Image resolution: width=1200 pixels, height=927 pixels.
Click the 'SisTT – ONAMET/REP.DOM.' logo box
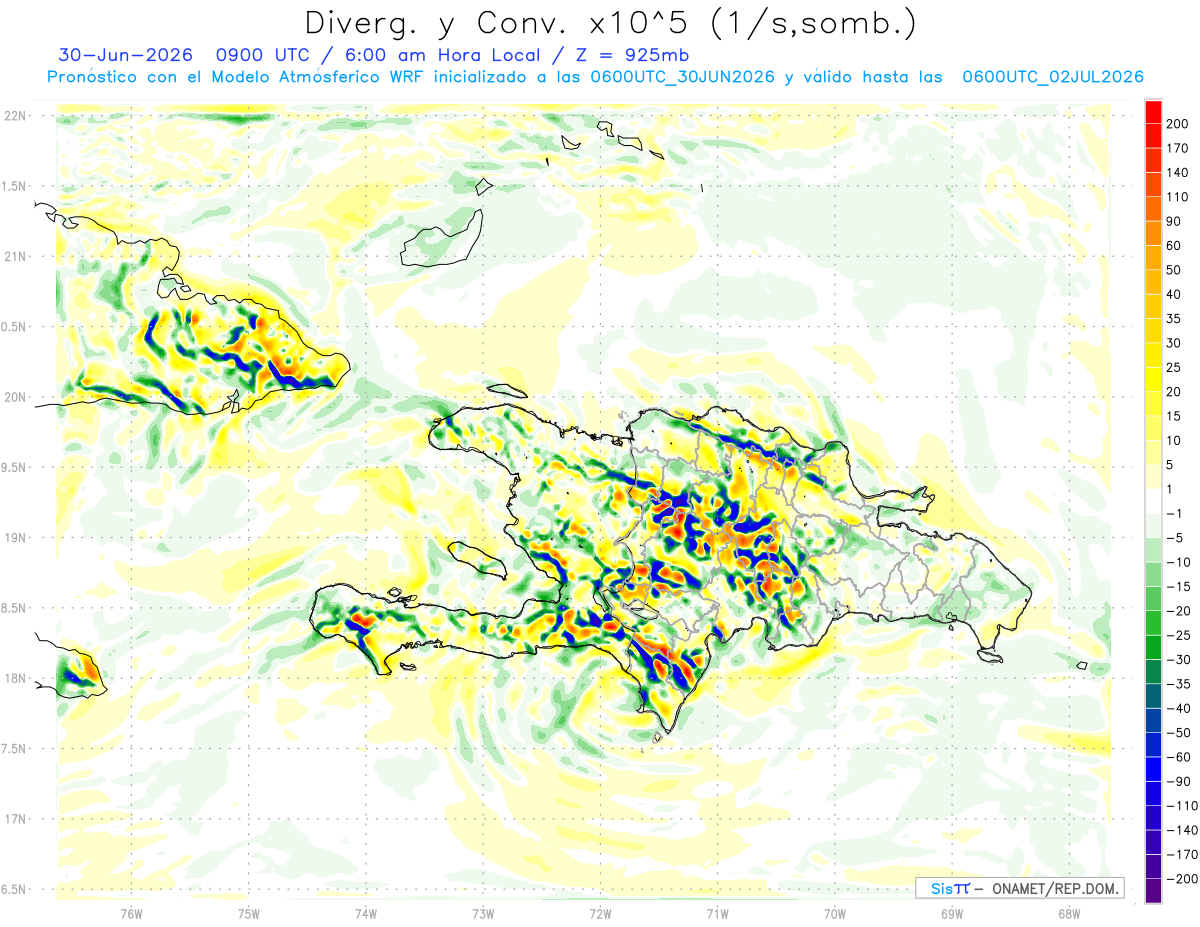[x=1020, y=888]
